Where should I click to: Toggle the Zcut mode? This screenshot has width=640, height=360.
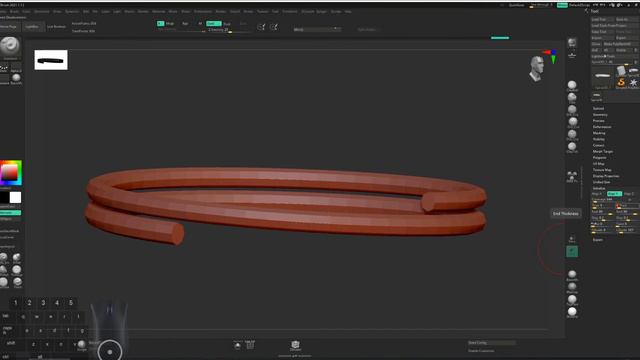[x=243, y=24]
